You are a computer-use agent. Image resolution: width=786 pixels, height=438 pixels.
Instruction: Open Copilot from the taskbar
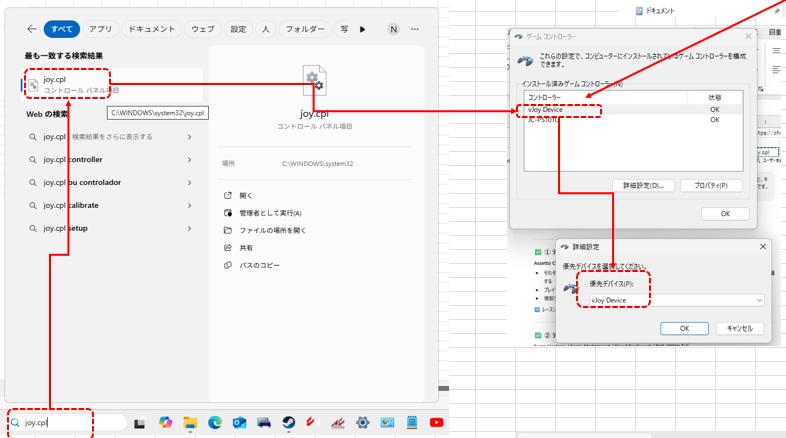pos(166,423)
